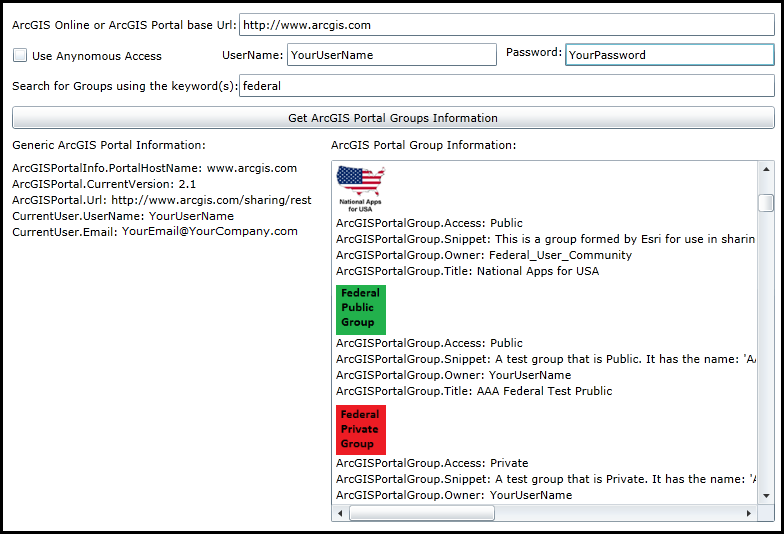
Task: Click the group search keywords field
Action: 506,86
